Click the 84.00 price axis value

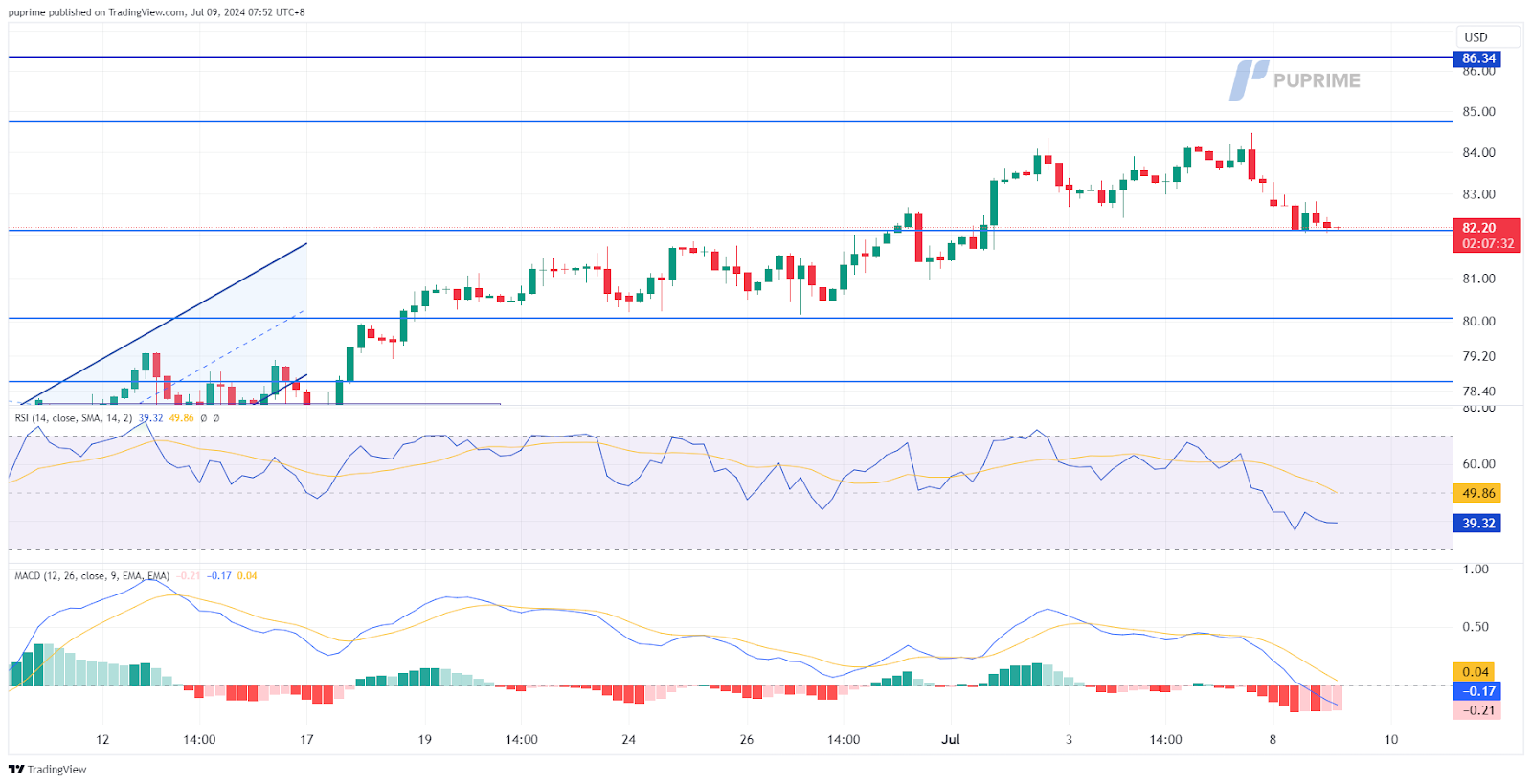(x=1478, y=153)
